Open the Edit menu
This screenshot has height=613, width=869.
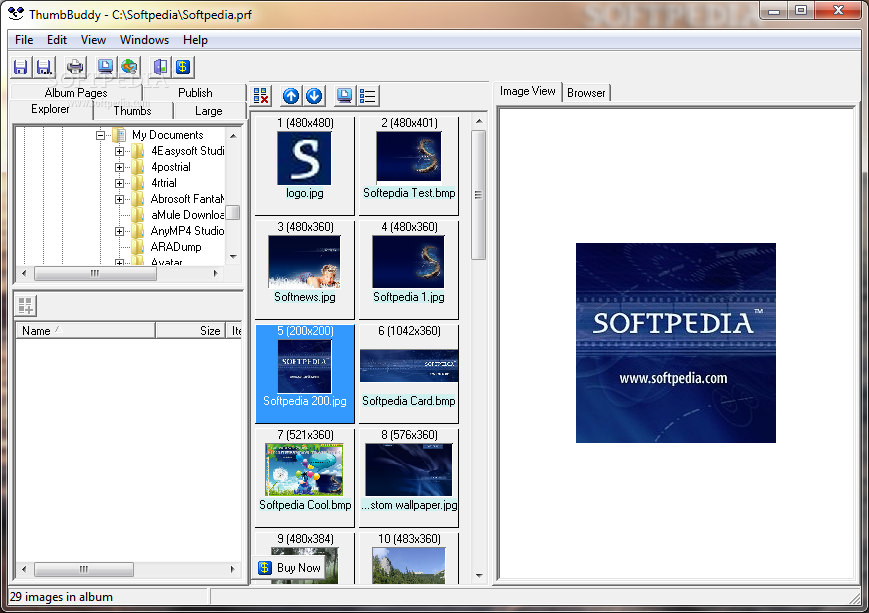57,40
